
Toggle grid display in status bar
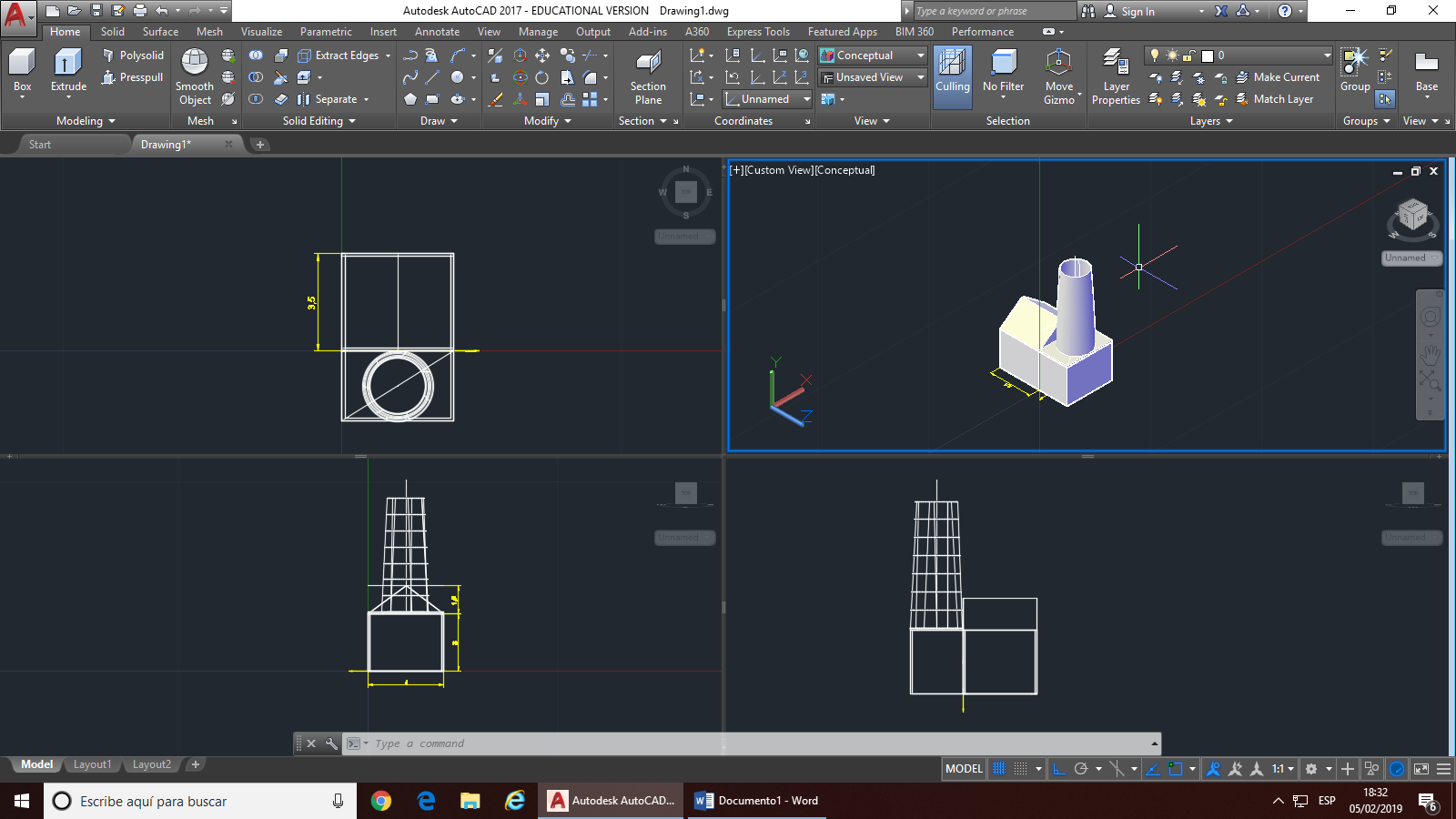tap(999, 769)
